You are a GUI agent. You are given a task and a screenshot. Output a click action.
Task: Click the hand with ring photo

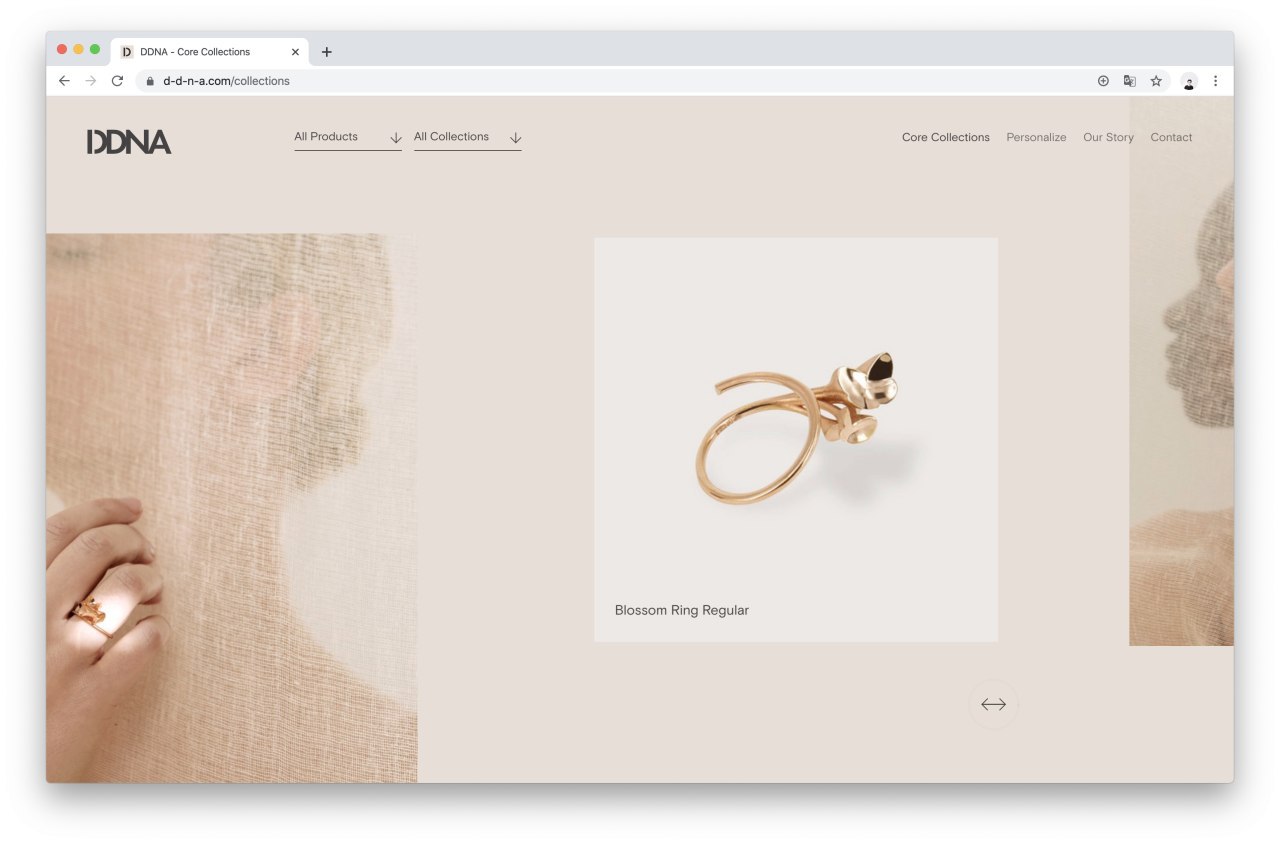pos(231,508)
